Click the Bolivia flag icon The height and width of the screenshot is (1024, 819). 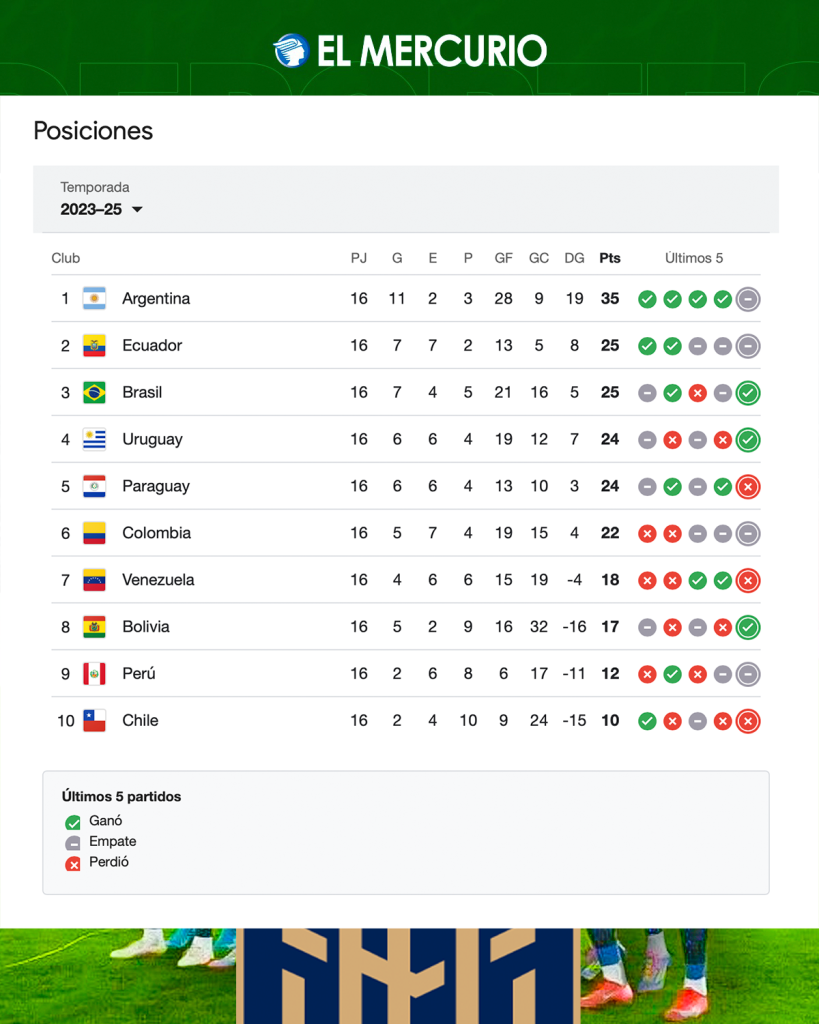pos(95,627)
